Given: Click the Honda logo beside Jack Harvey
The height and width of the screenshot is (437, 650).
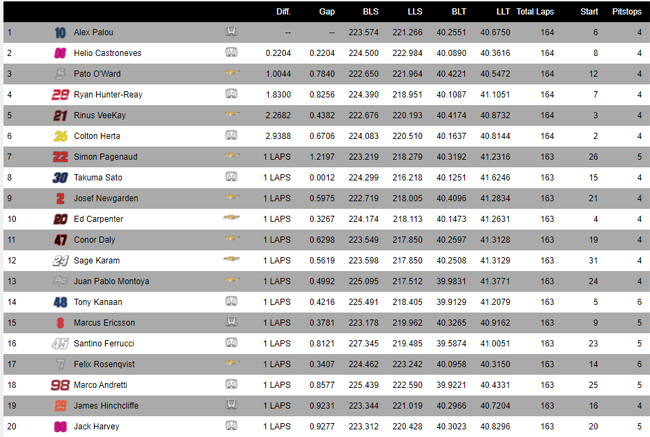Looking at the screenshot, I should (231, 425).
